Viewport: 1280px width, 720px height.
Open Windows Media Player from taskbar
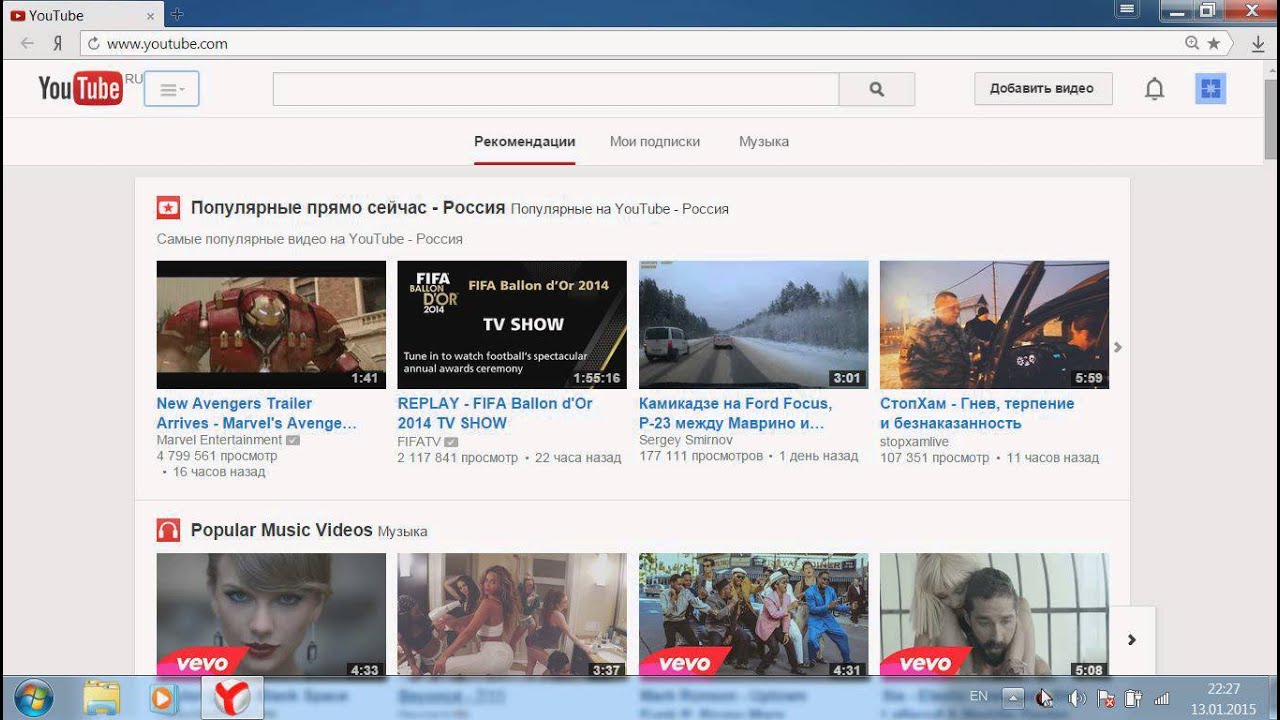163,698
